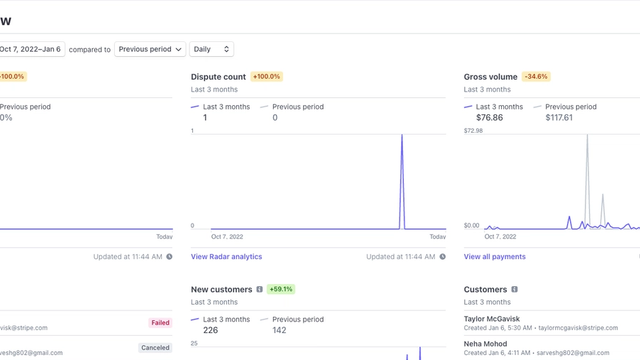Click the Previous period legend in Gross volume
640x360 pixels.
click(565, 107)
